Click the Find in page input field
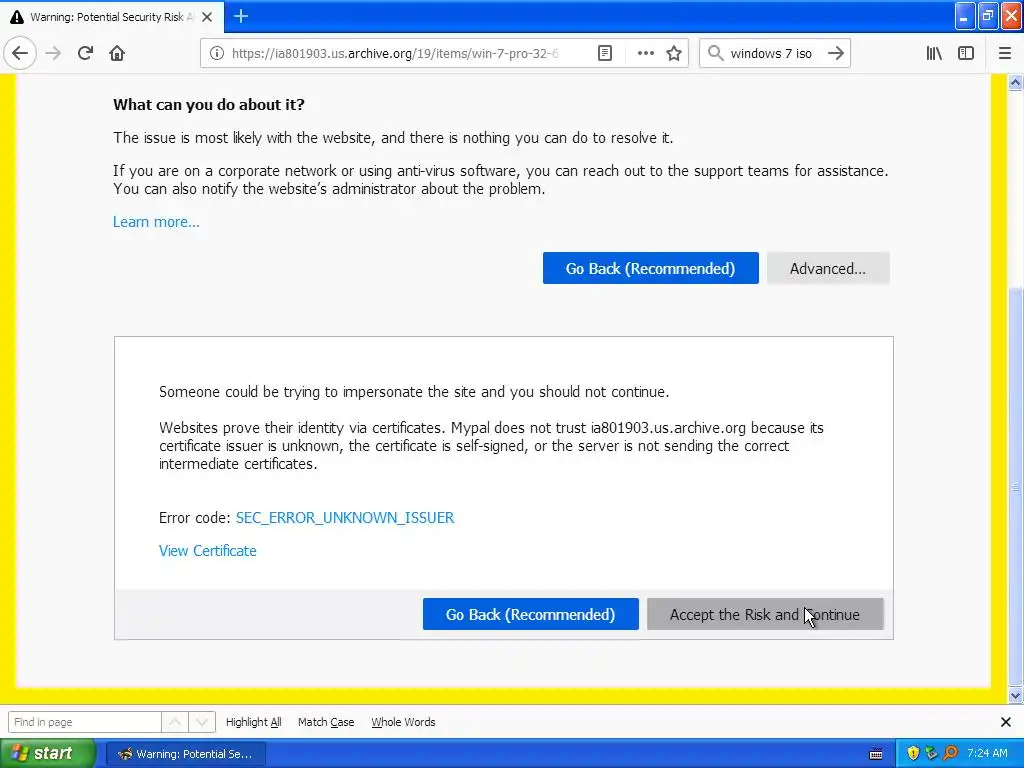Viewport: 1024px width, 768px height. click(x=85, y=722)
